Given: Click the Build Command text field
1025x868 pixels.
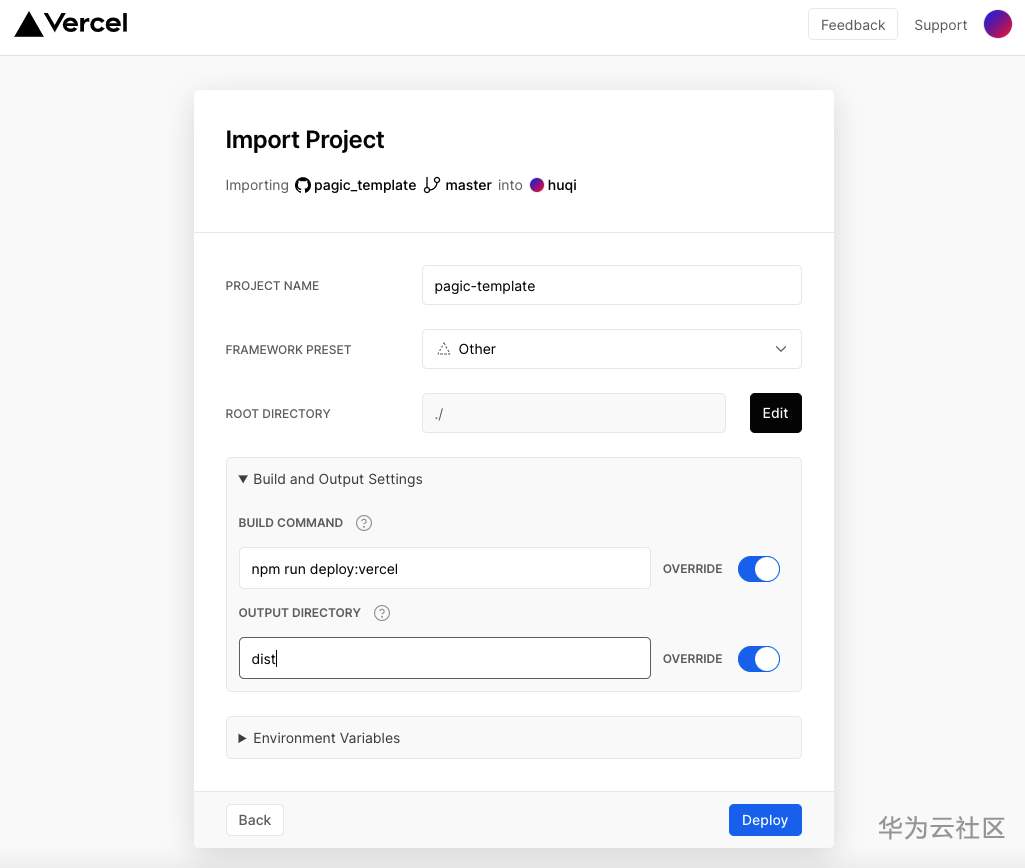Looking at the screenshot, I should 444,569.
